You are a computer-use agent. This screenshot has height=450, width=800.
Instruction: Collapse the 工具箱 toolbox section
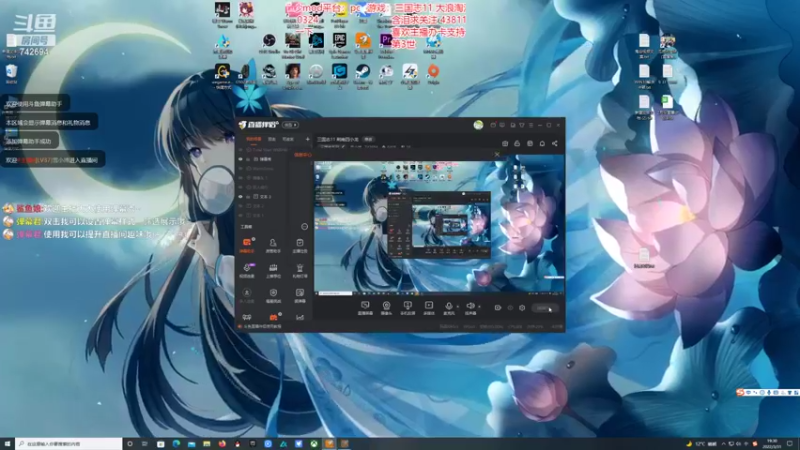coord(305,227)
